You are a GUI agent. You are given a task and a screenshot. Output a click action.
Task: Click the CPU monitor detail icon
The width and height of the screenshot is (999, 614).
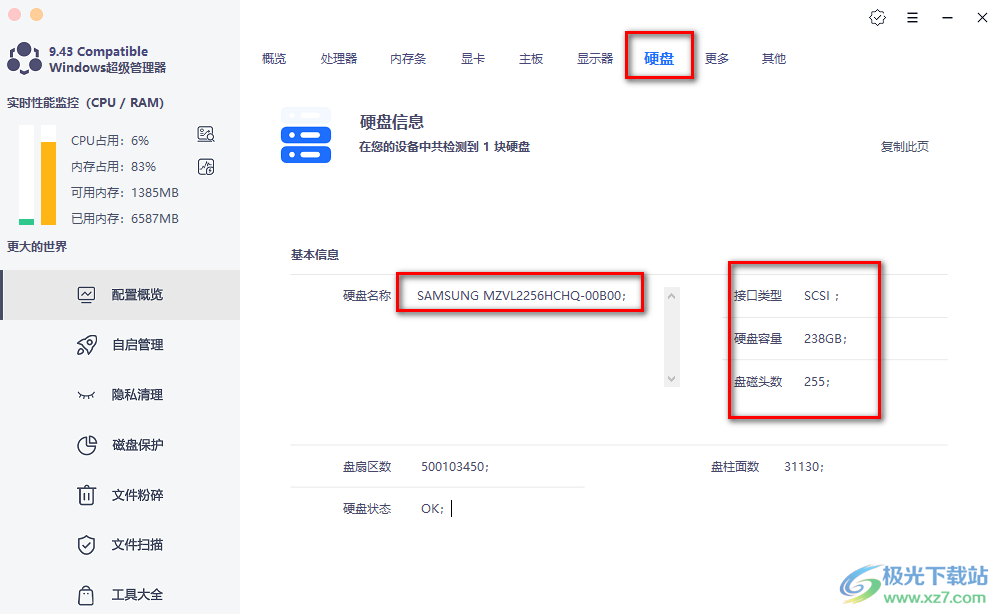pyautogui.click(x=206, y=135)
